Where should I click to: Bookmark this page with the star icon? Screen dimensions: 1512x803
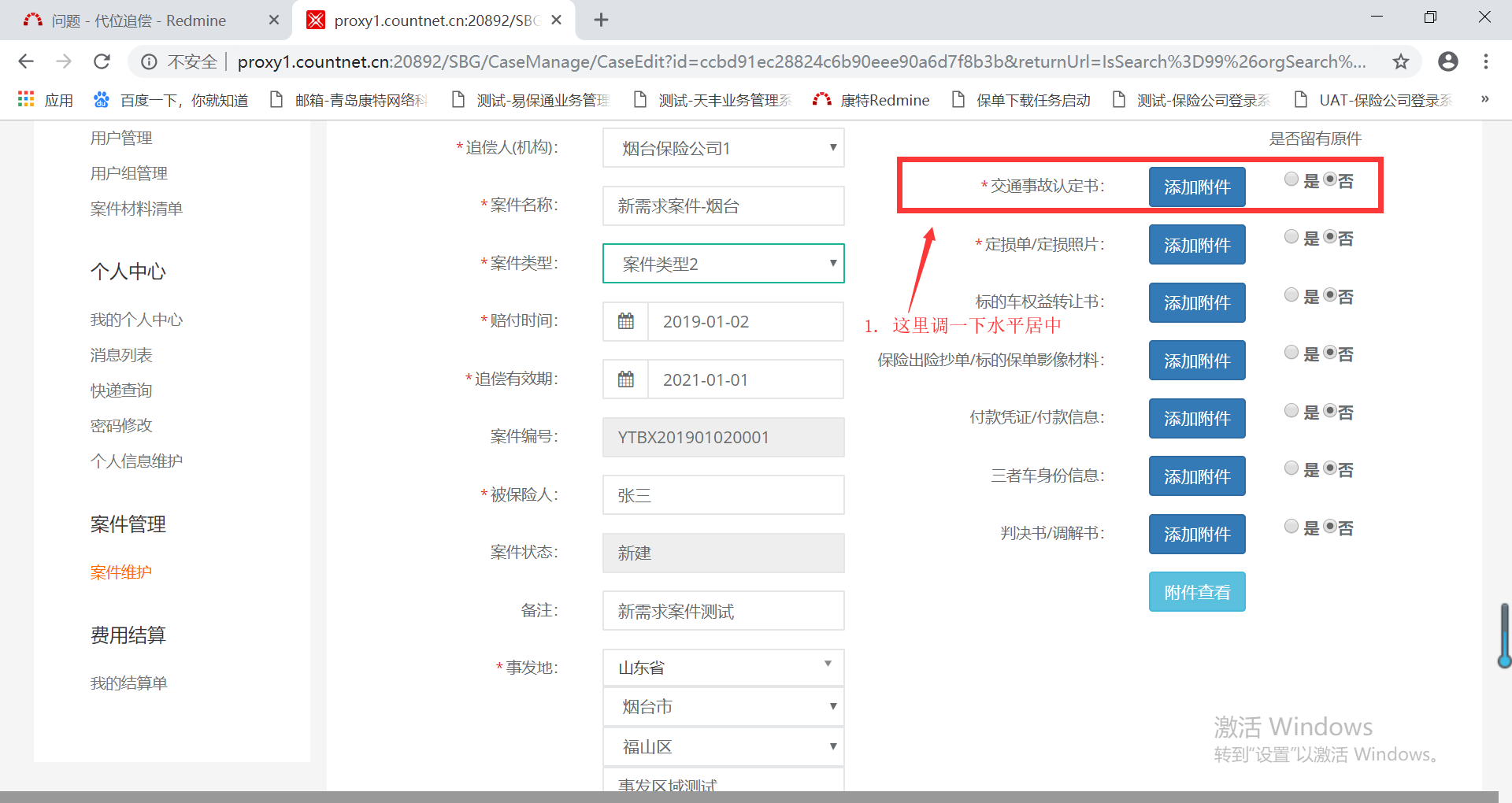[1401, 61]
